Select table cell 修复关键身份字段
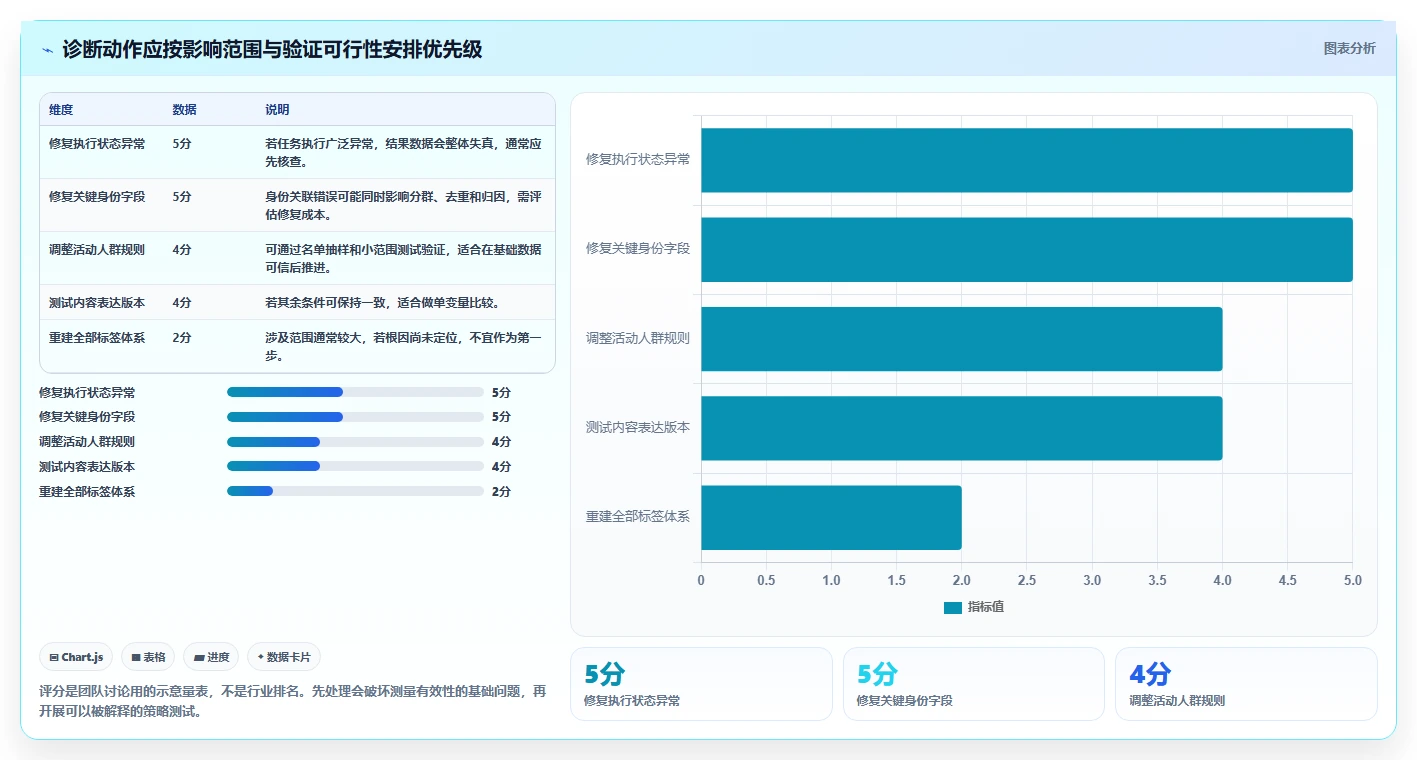The image size is (1417, 760). click(x=97, y=197)
